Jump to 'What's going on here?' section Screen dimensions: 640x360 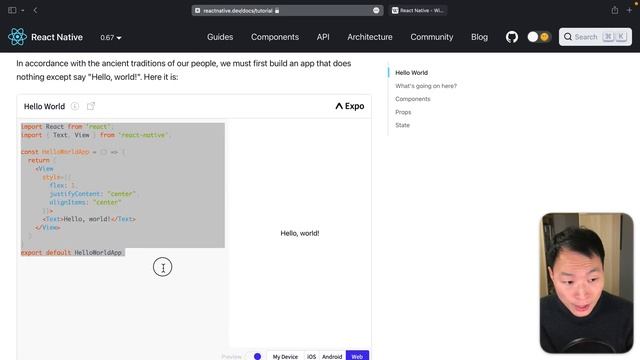(426, 86)
